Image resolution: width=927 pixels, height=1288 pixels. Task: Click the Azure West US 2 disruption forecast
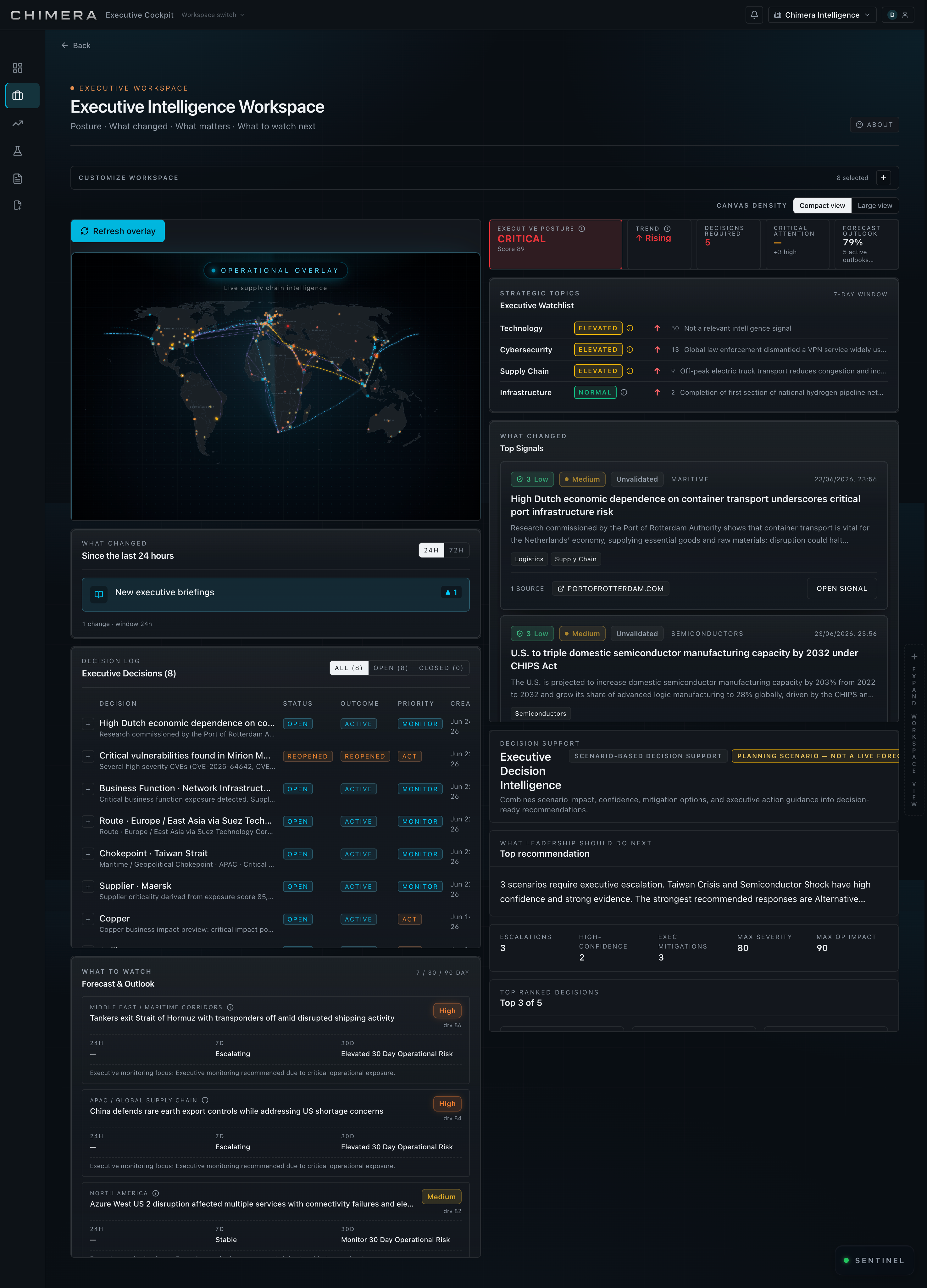[252, 1204]
